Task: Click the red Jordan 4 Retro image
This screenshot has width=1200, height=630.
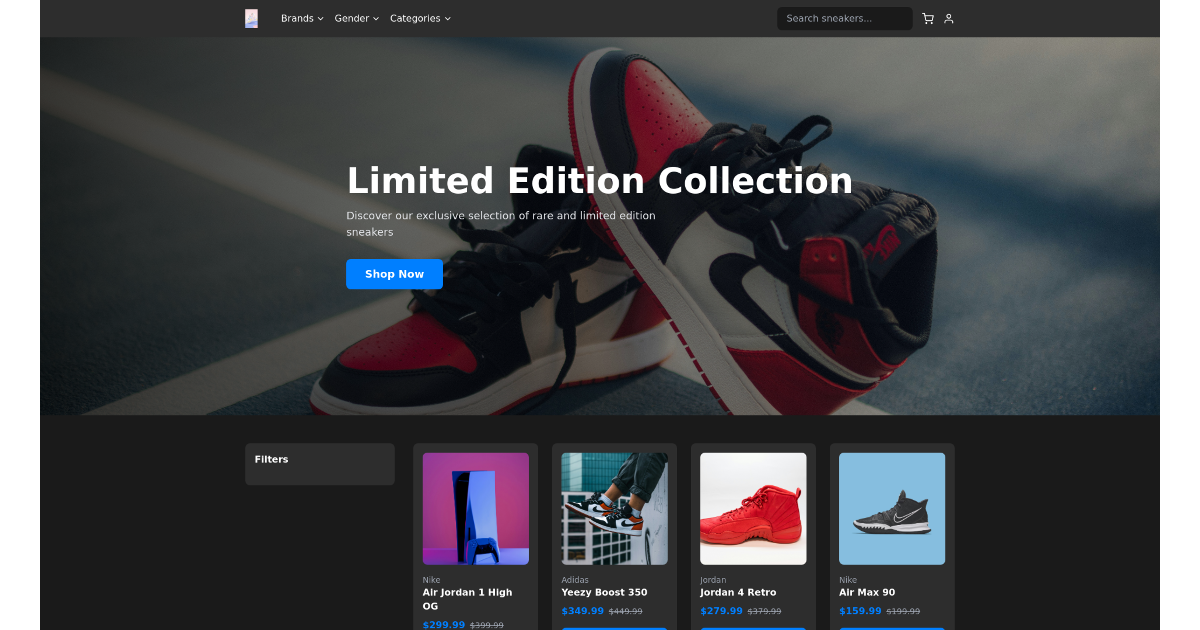Action: click(x=752, y=509)
